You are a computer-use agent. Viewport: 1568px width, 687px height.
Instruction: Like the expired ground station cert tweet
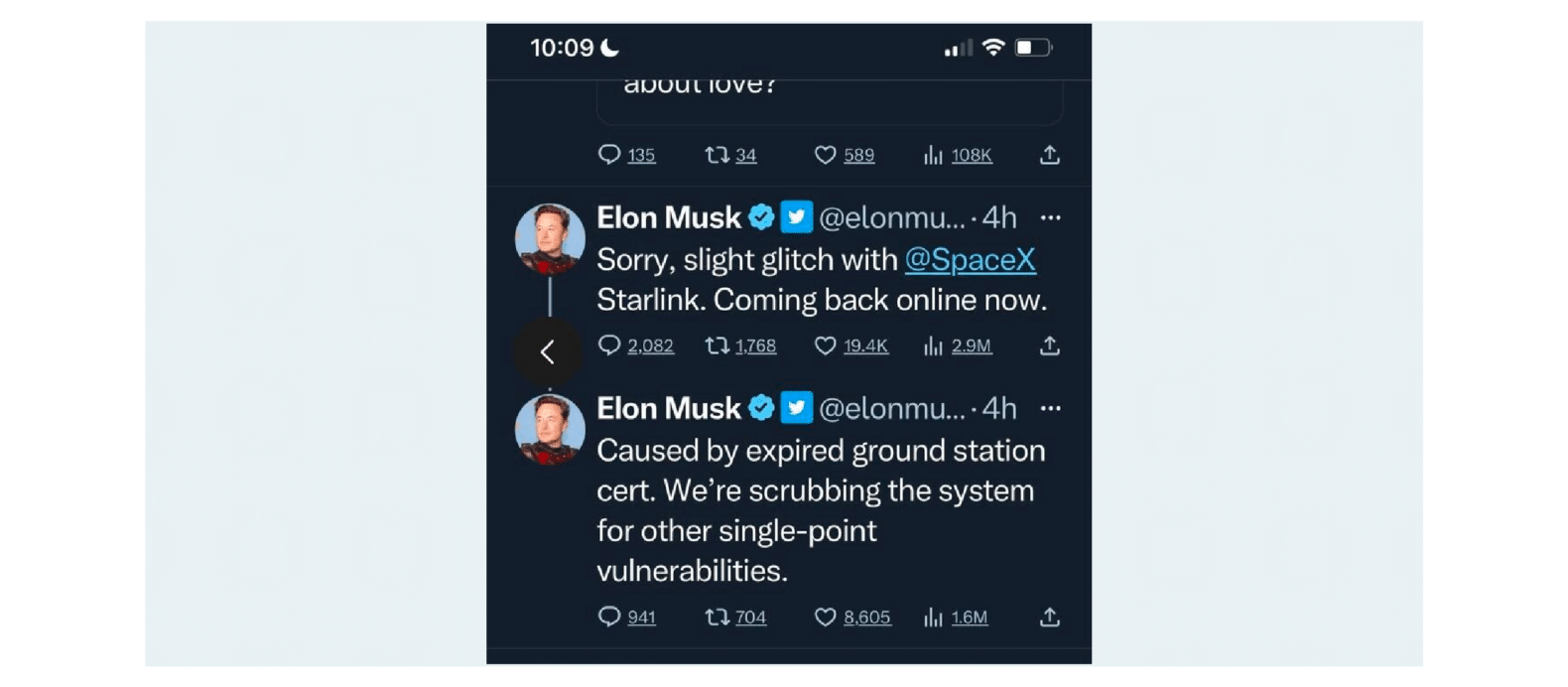point(825,617)
